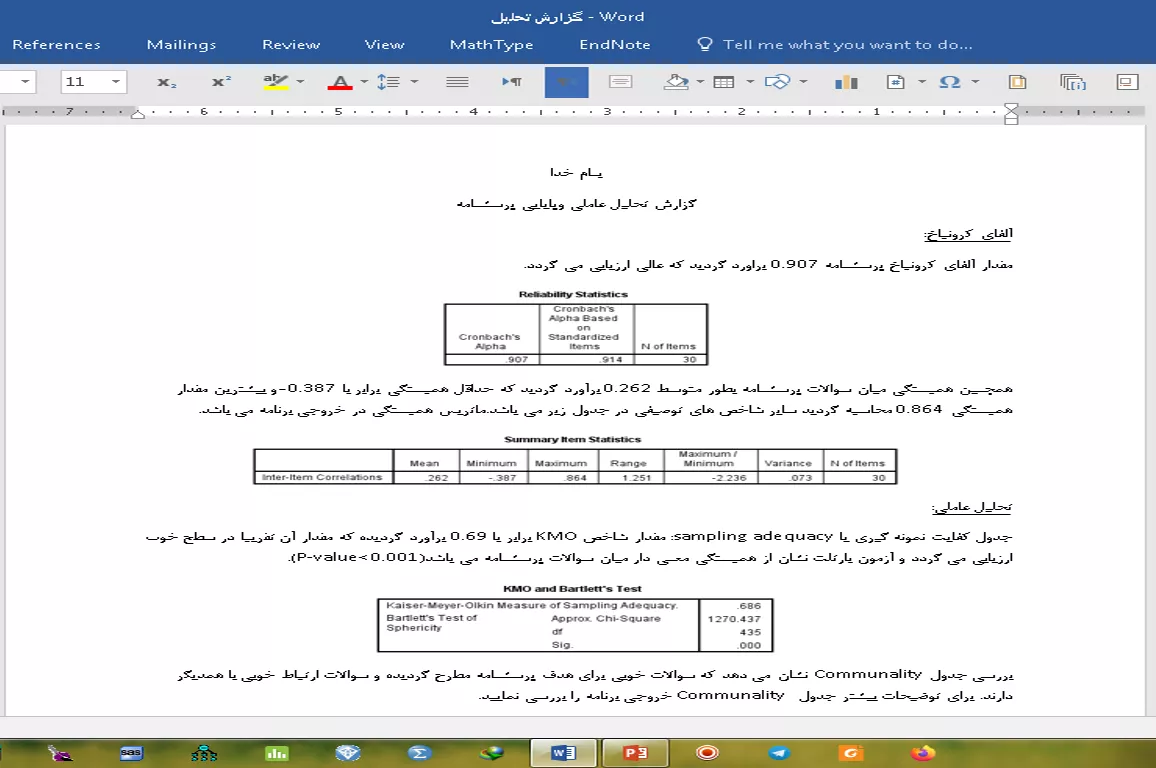Apply superscript formatting
Viewport: 1156px width, 768px height.
pyautogui.click(x=221, y=82)
